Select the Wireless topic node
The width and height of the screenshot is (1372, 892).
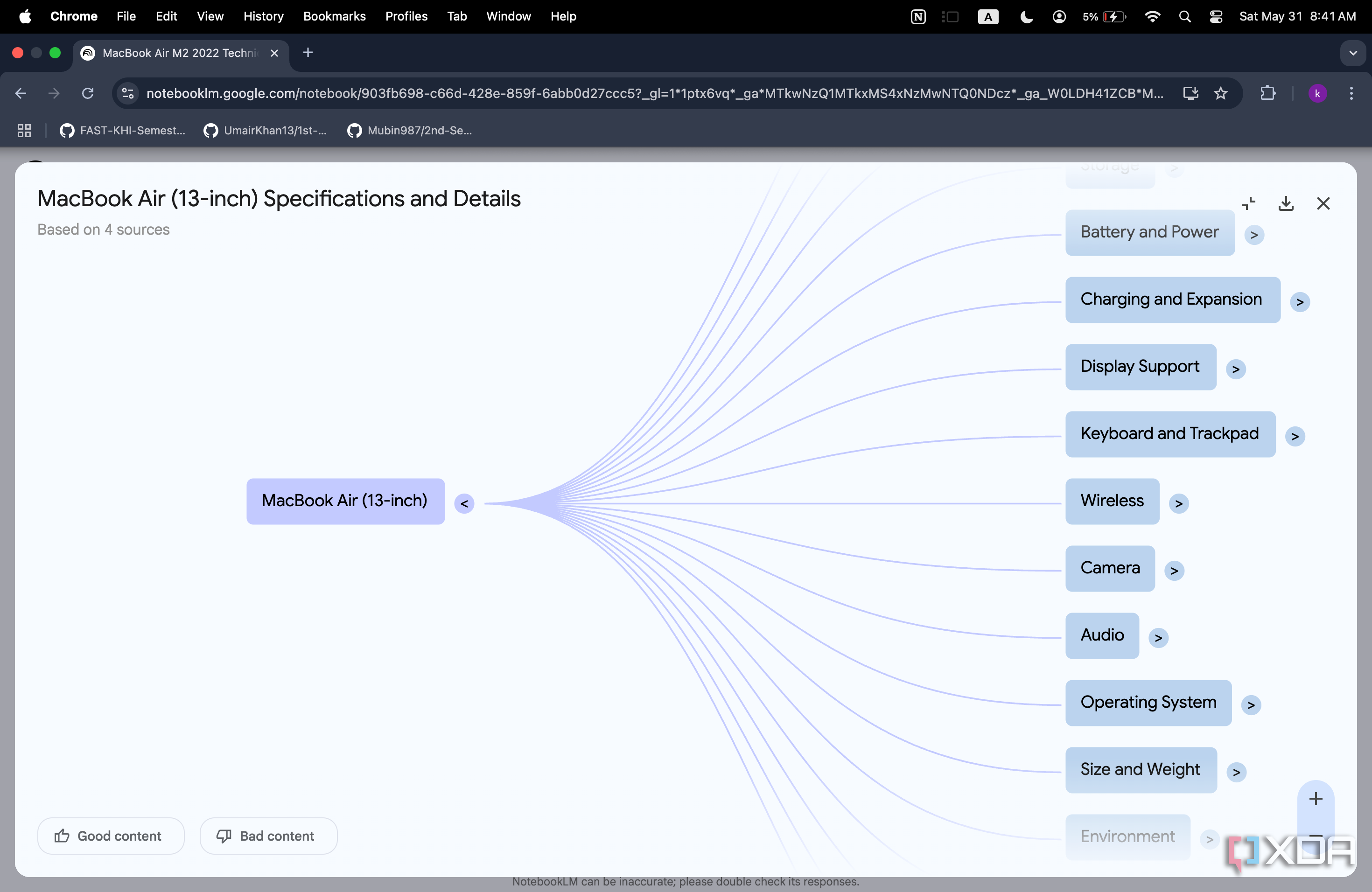(1112, 501)
